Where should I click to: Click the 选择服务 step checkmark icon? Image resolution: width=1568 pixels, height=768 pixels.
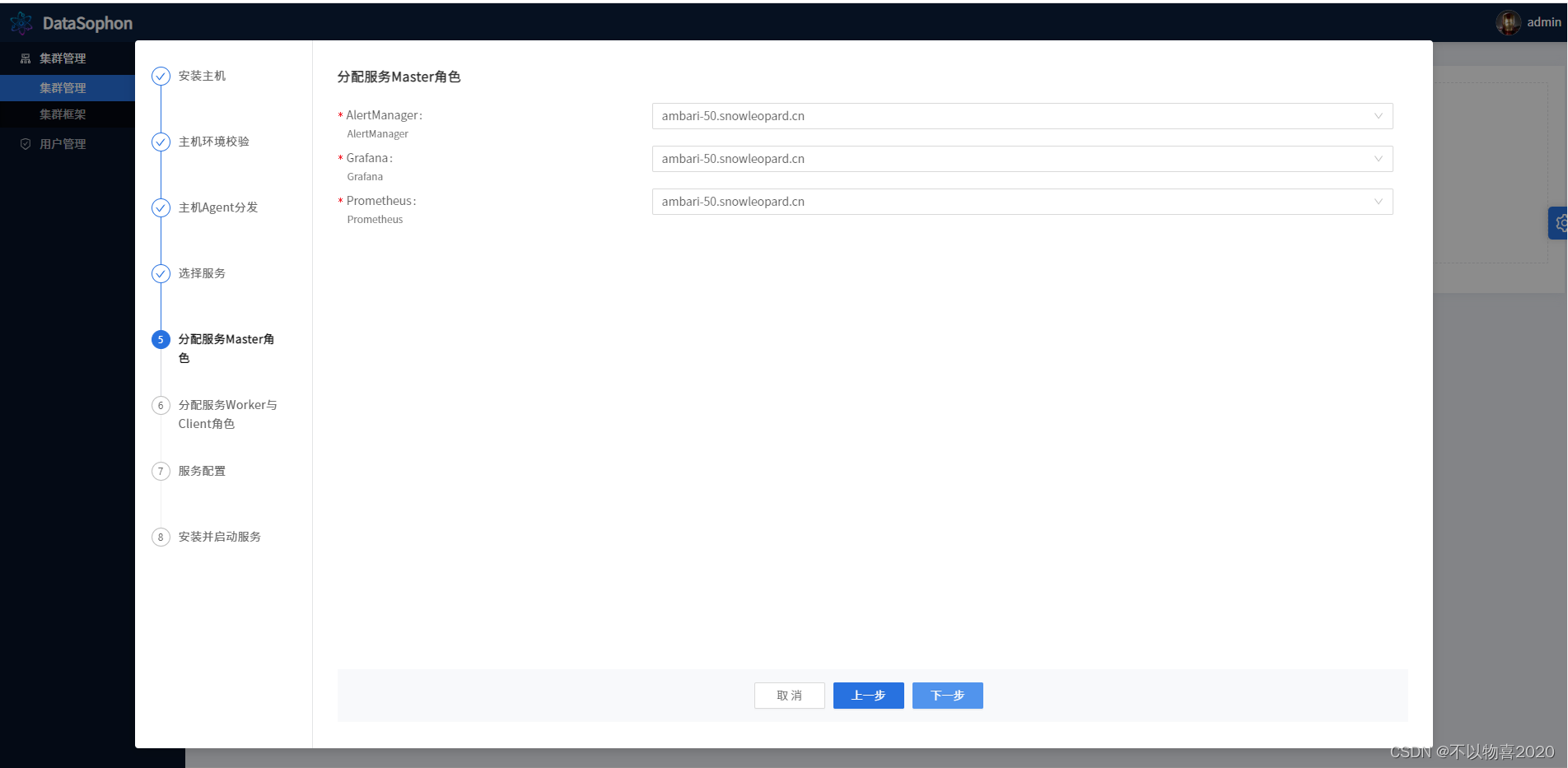(x=161, y=273)
